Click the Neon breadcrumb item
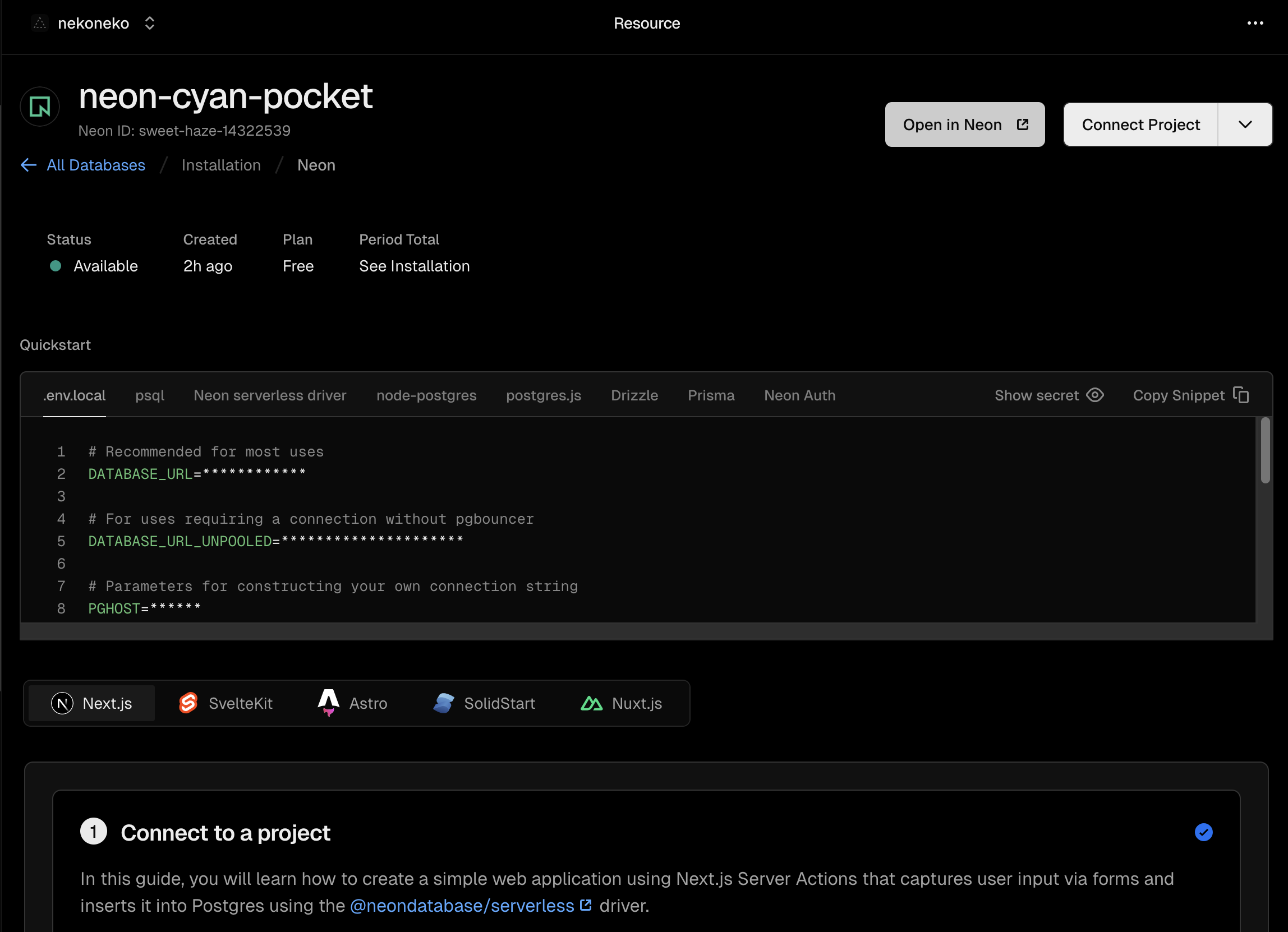Image resolution: width=1288 pixels, height=932 pixels. point(316,165)
